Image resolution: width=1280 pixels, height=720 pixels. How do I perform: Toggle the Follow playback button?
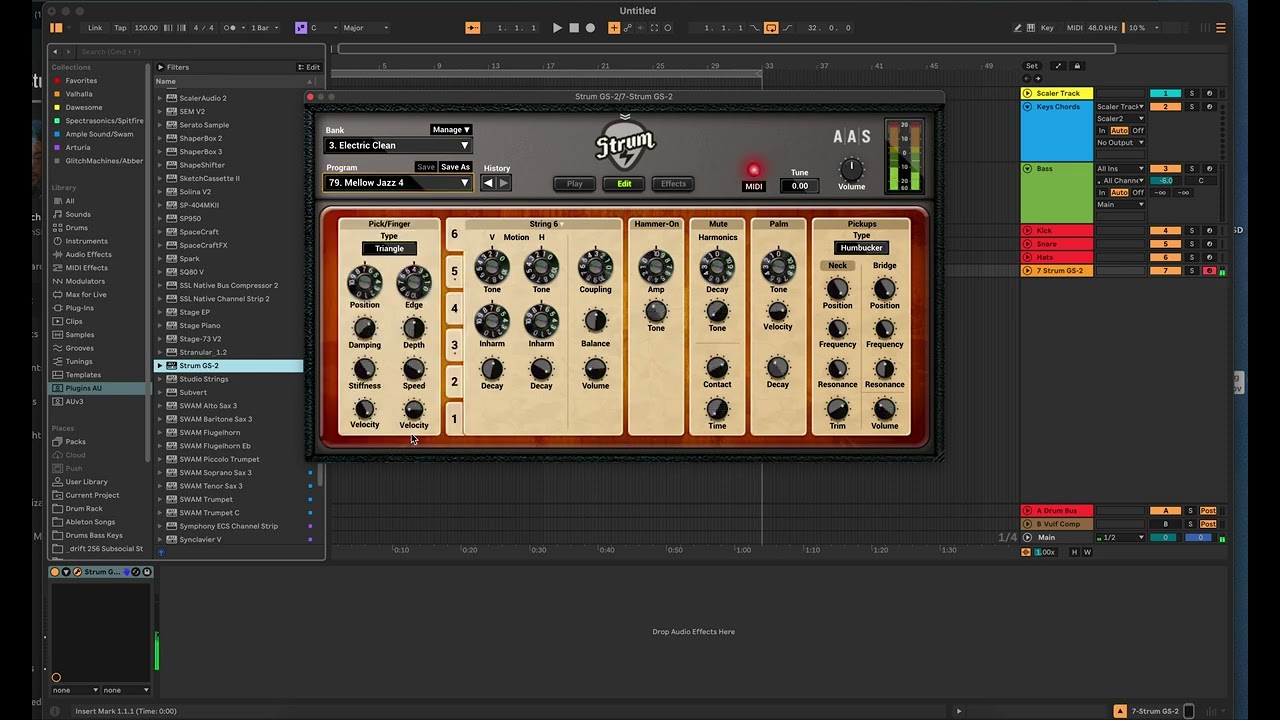tap(473, 28)
